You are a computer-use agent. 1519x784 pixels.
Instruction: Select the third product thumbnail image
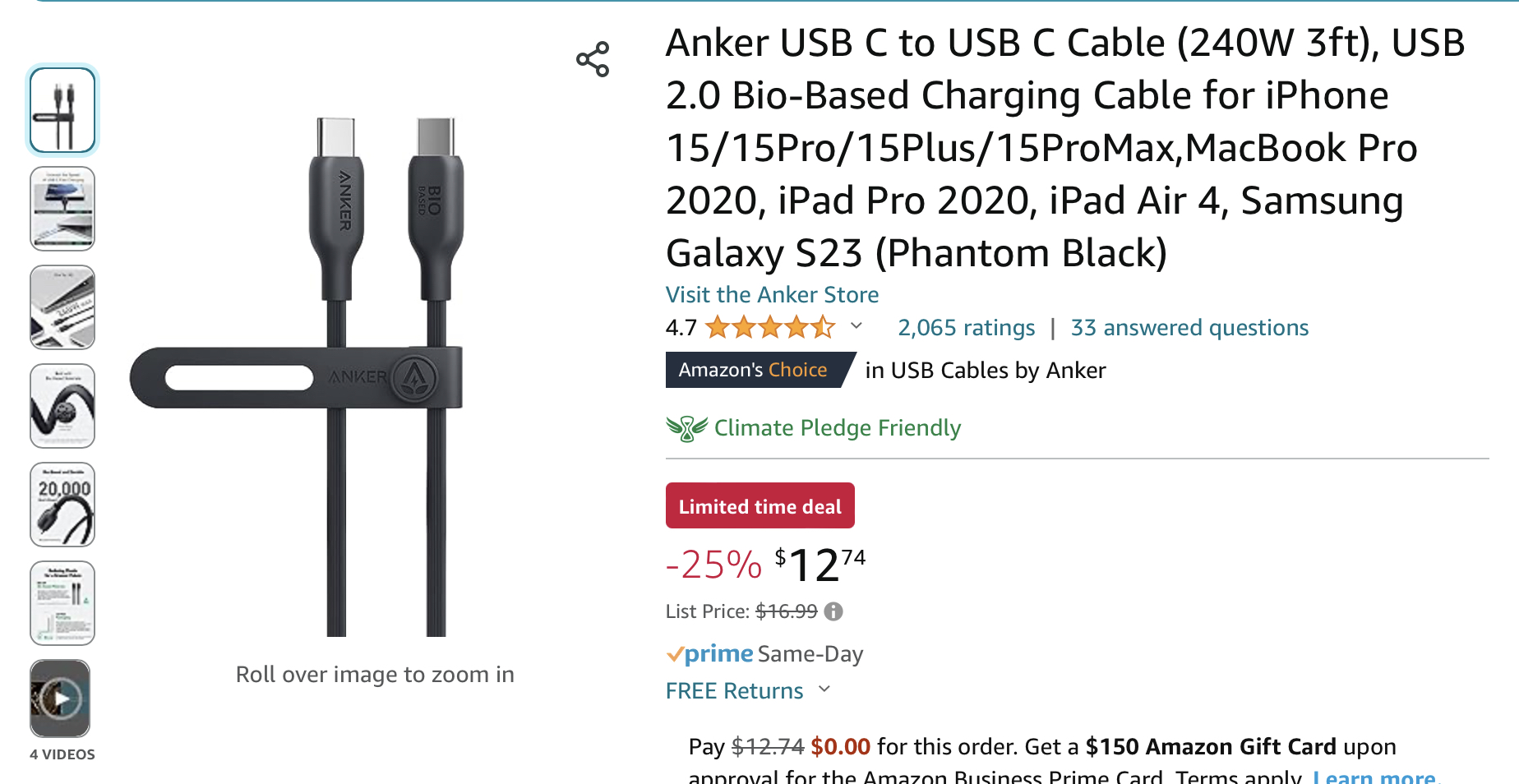tap(62, 307)
